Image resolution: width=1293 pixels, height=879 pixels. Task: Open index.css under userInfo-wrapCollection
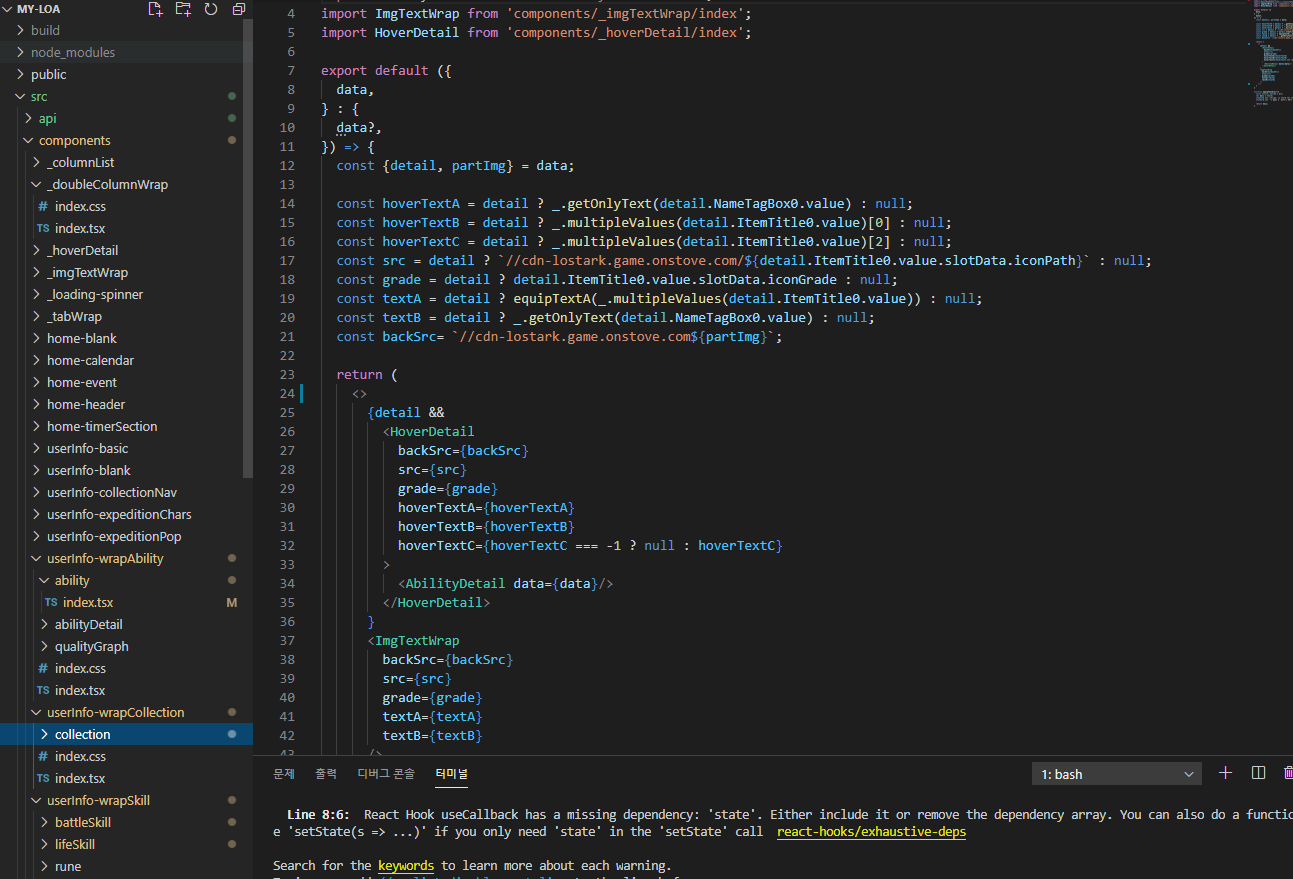(x=124, y=756)
